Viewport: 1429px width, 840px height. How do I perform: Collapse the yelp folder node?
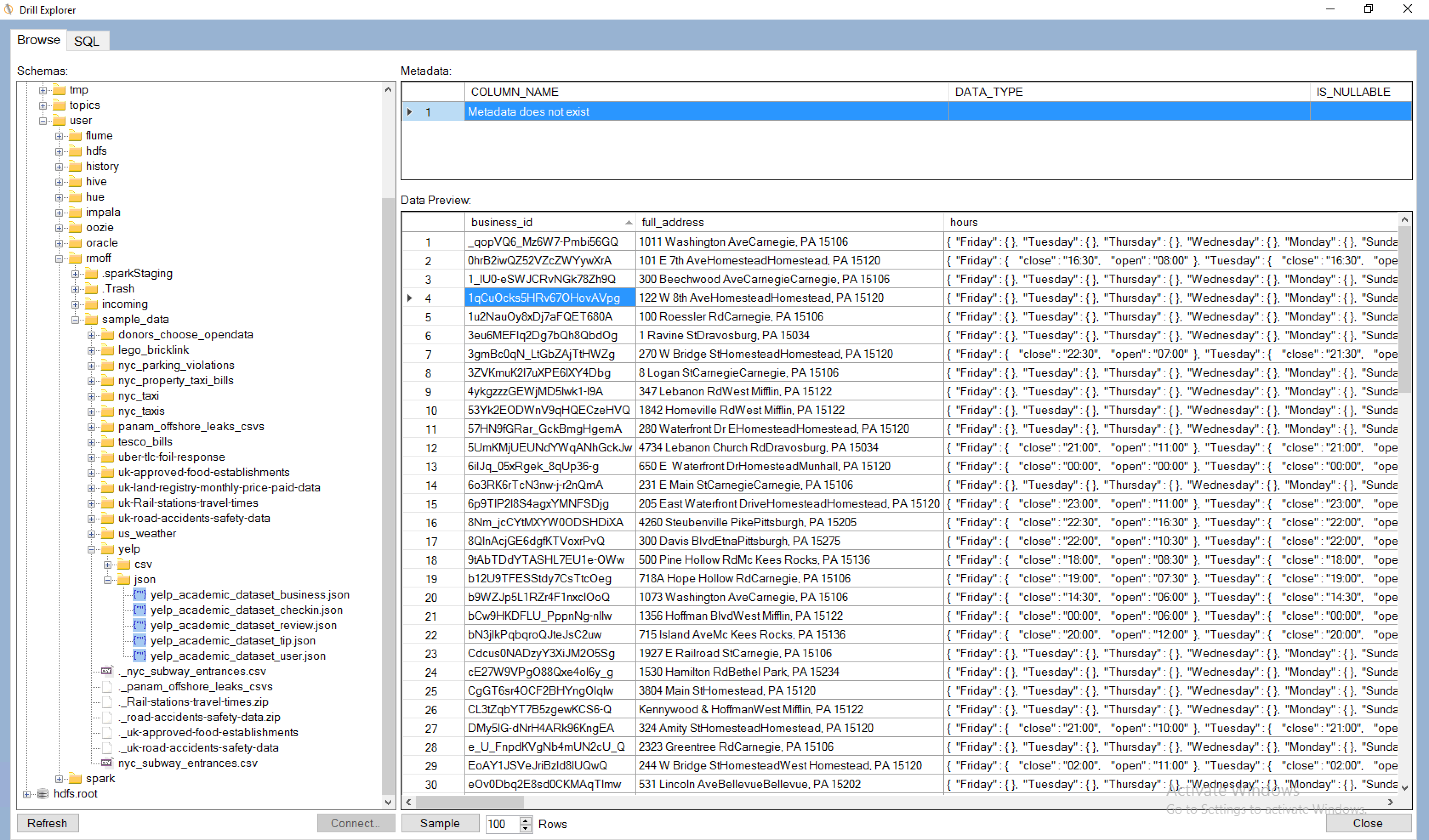[91, 549]
